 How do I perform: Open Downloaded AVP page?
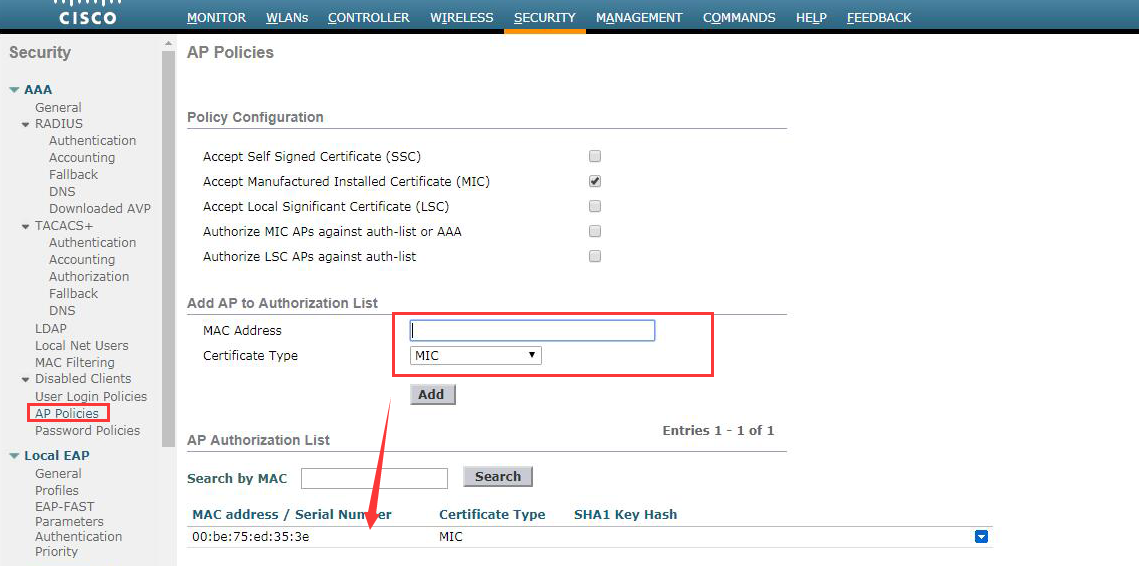(x=100, y=209)
